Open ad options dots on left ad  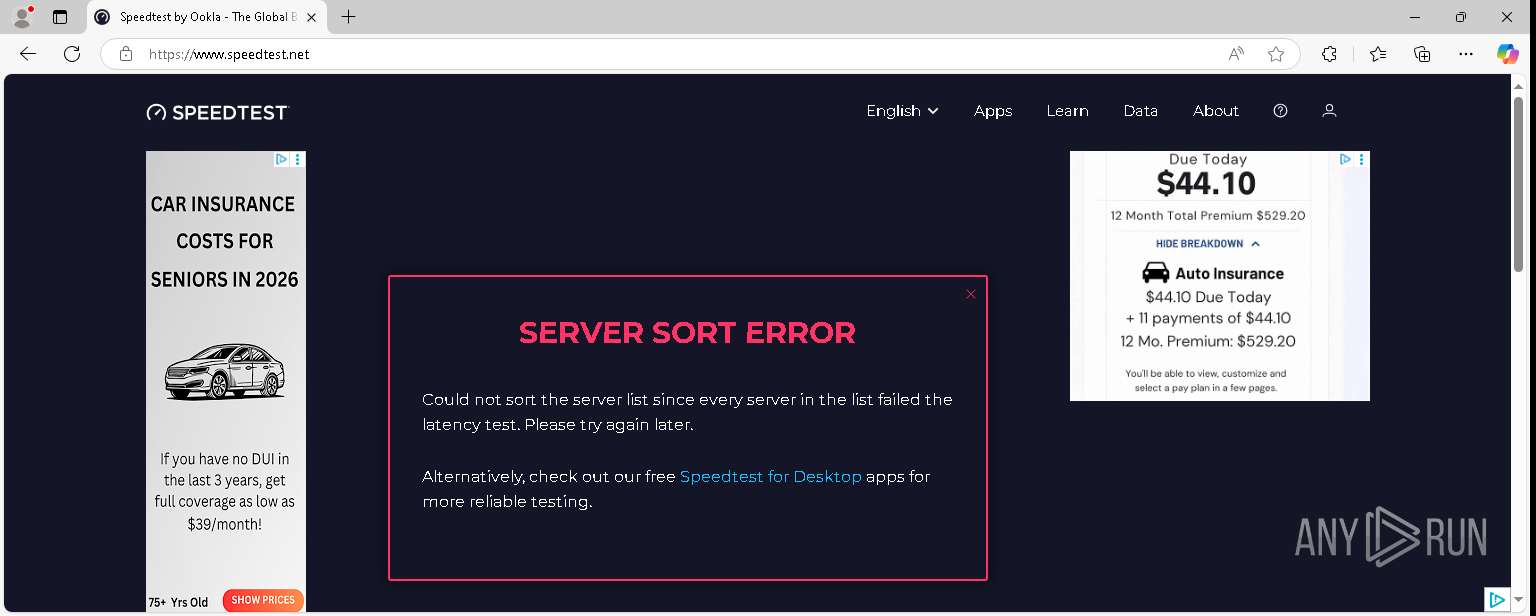click(x=298, y=159)
